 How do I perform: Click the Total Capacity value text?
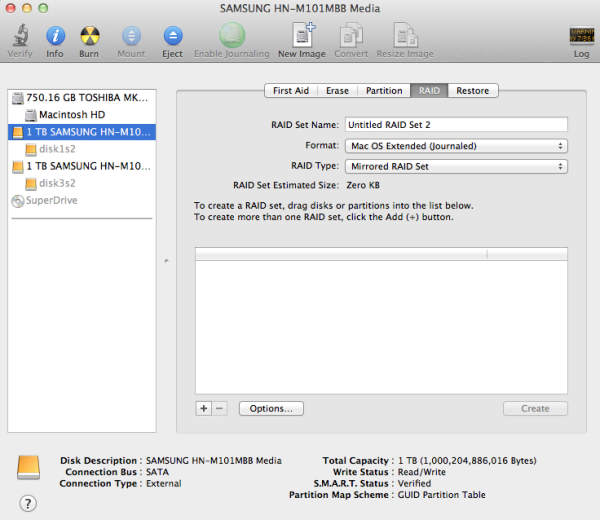pos(467,460)
